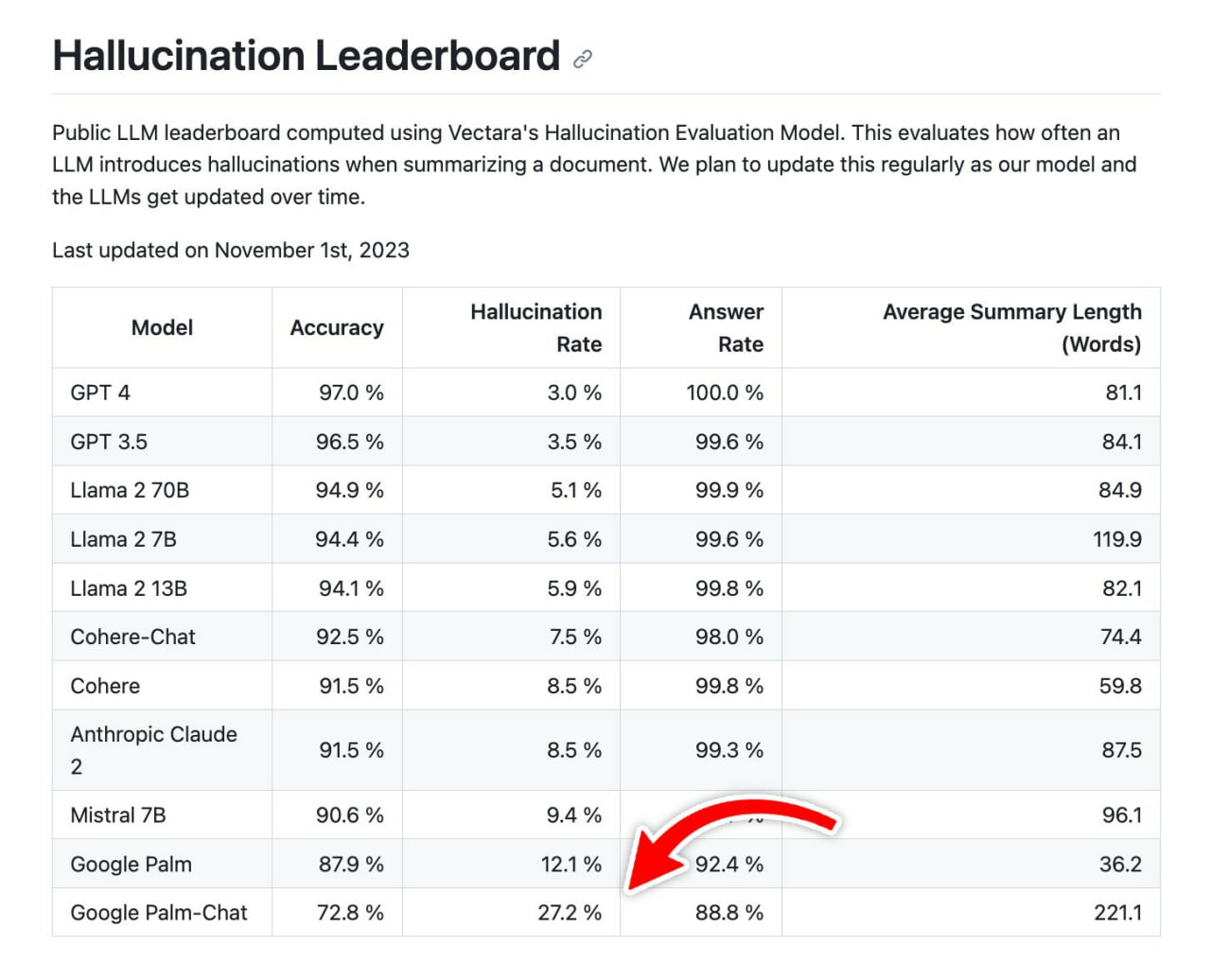This screenshot has height=980, width=1211.
Task: Click the Google Palm model cell
Action: point(162,864)
